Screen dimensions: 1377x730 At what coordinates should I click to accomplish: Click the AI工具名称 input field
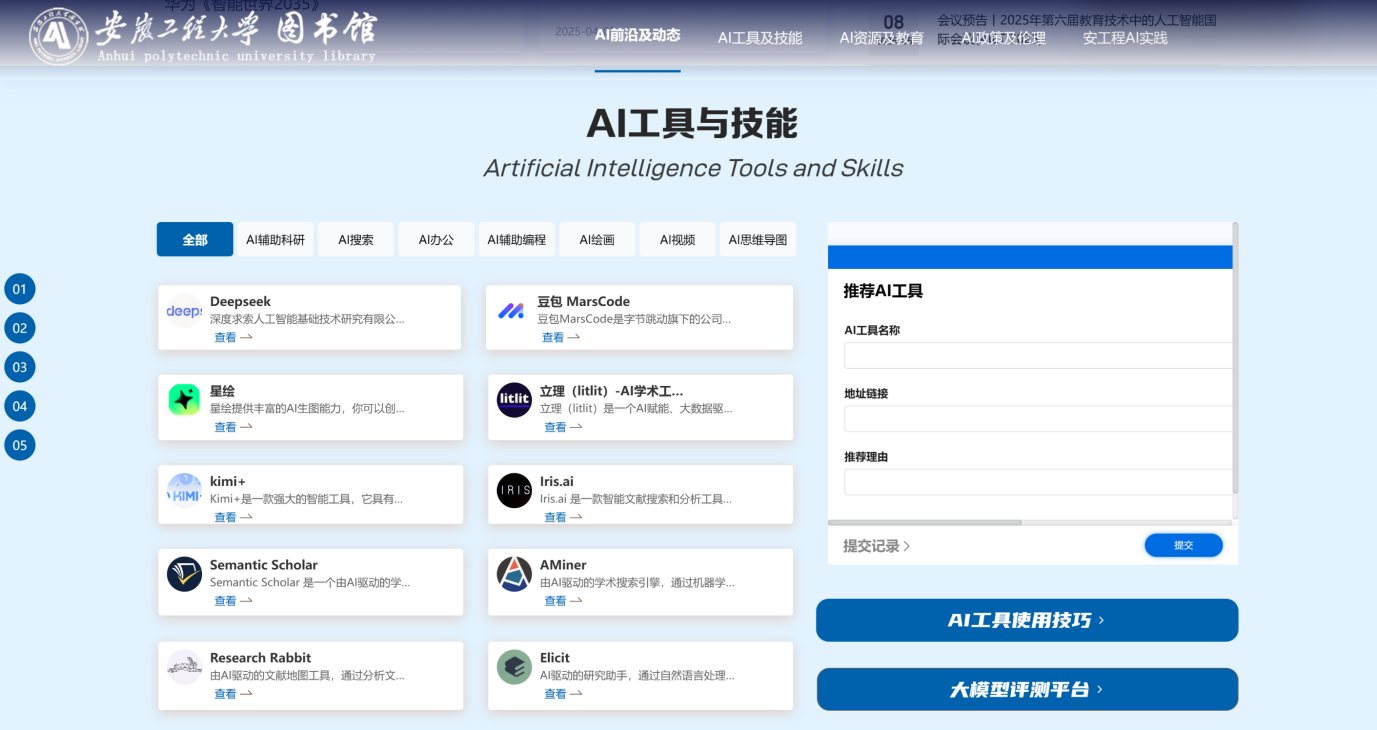[x=1037, y=356]
